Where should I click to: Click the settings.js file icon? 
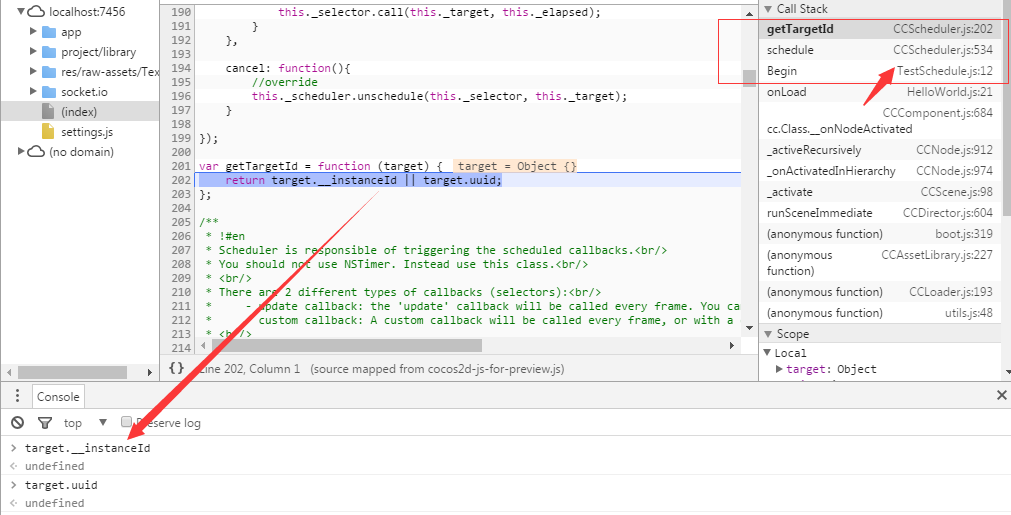(48, 131)
